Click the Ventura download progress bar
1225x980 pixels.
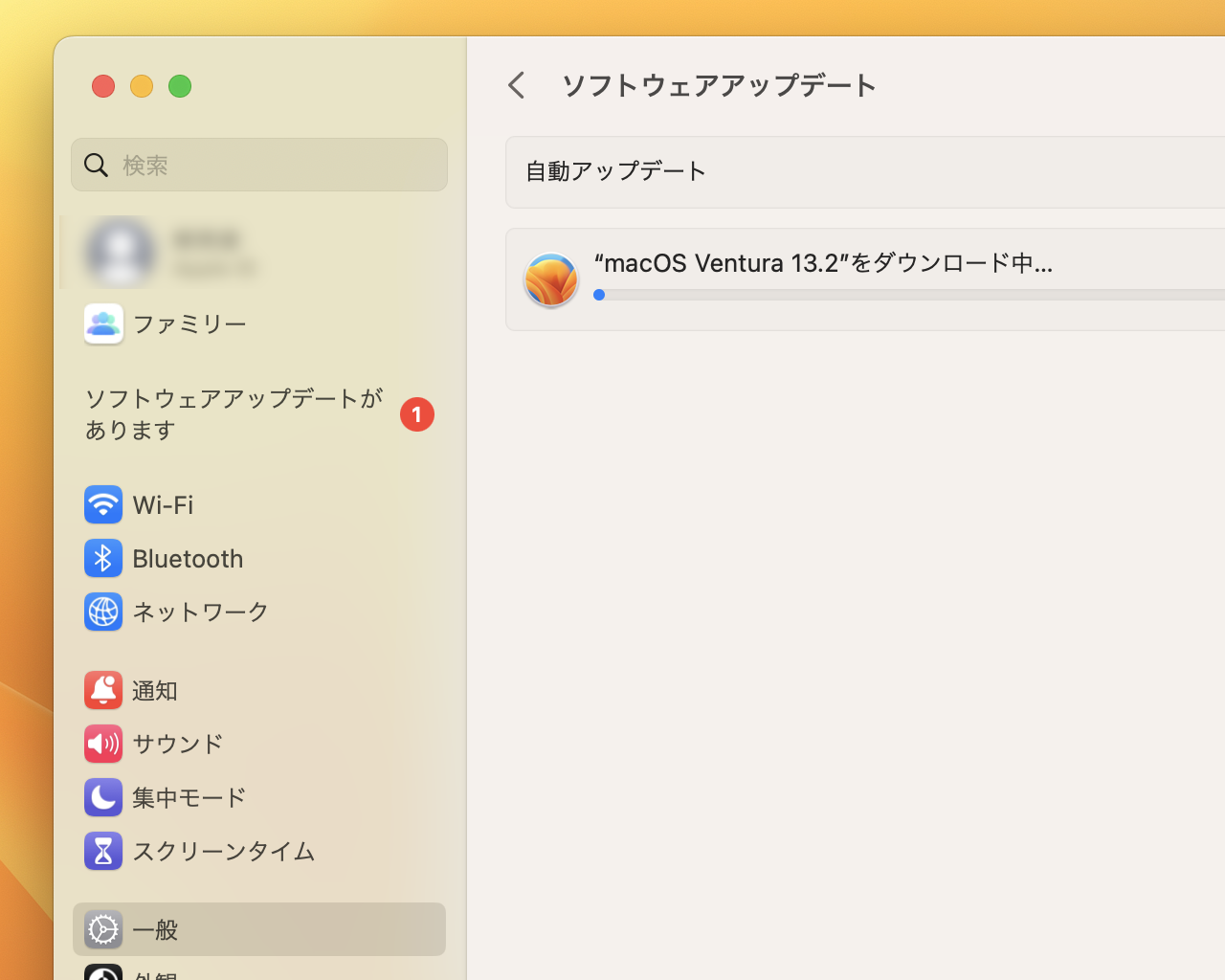[861, 295]
